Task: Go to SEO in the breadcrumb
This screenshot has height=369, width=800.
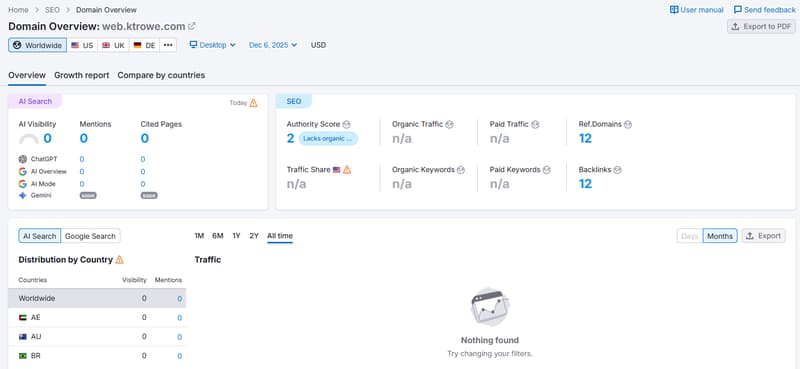Action: (52, 10)
